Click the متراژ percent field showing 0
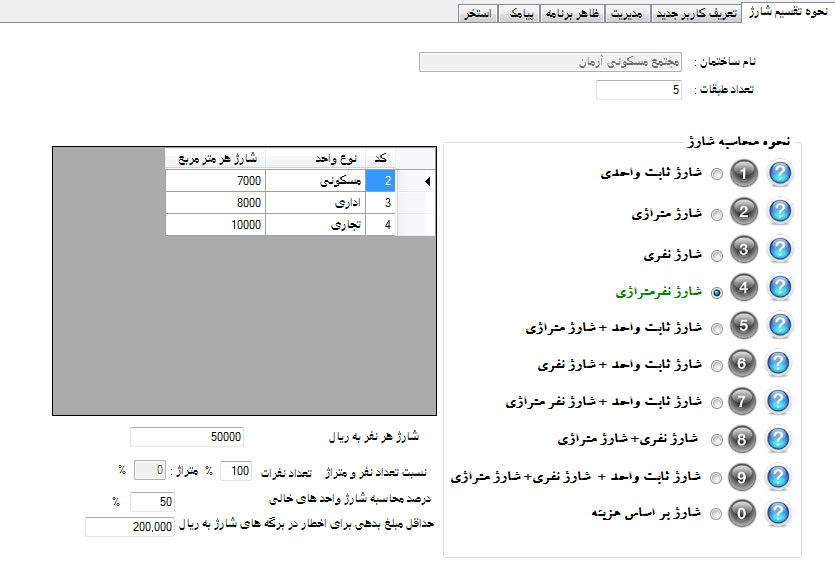 tap(150, 470)
